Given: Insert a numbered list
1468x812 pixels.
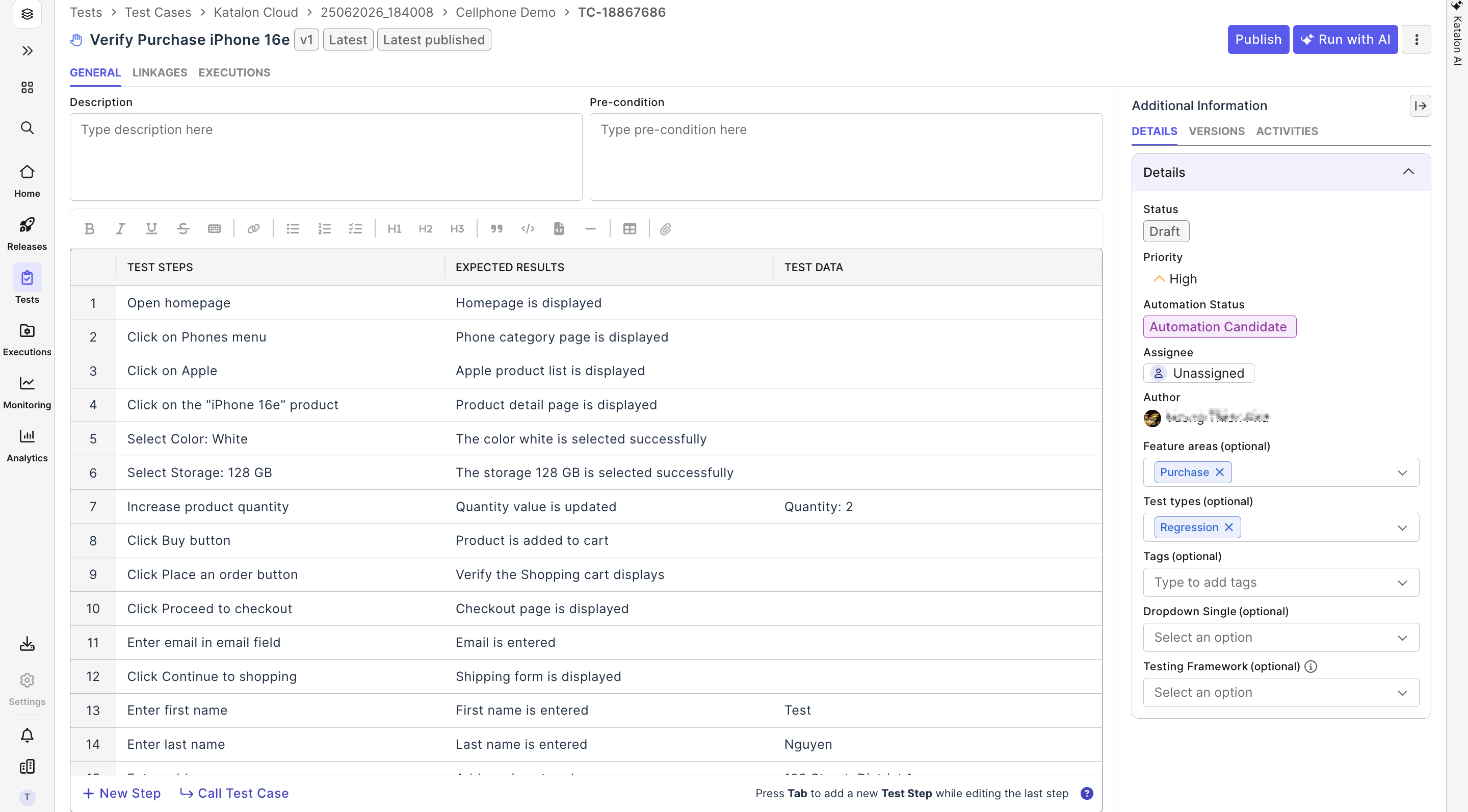Looking at the screenshot, I should (x=324, y=229).
